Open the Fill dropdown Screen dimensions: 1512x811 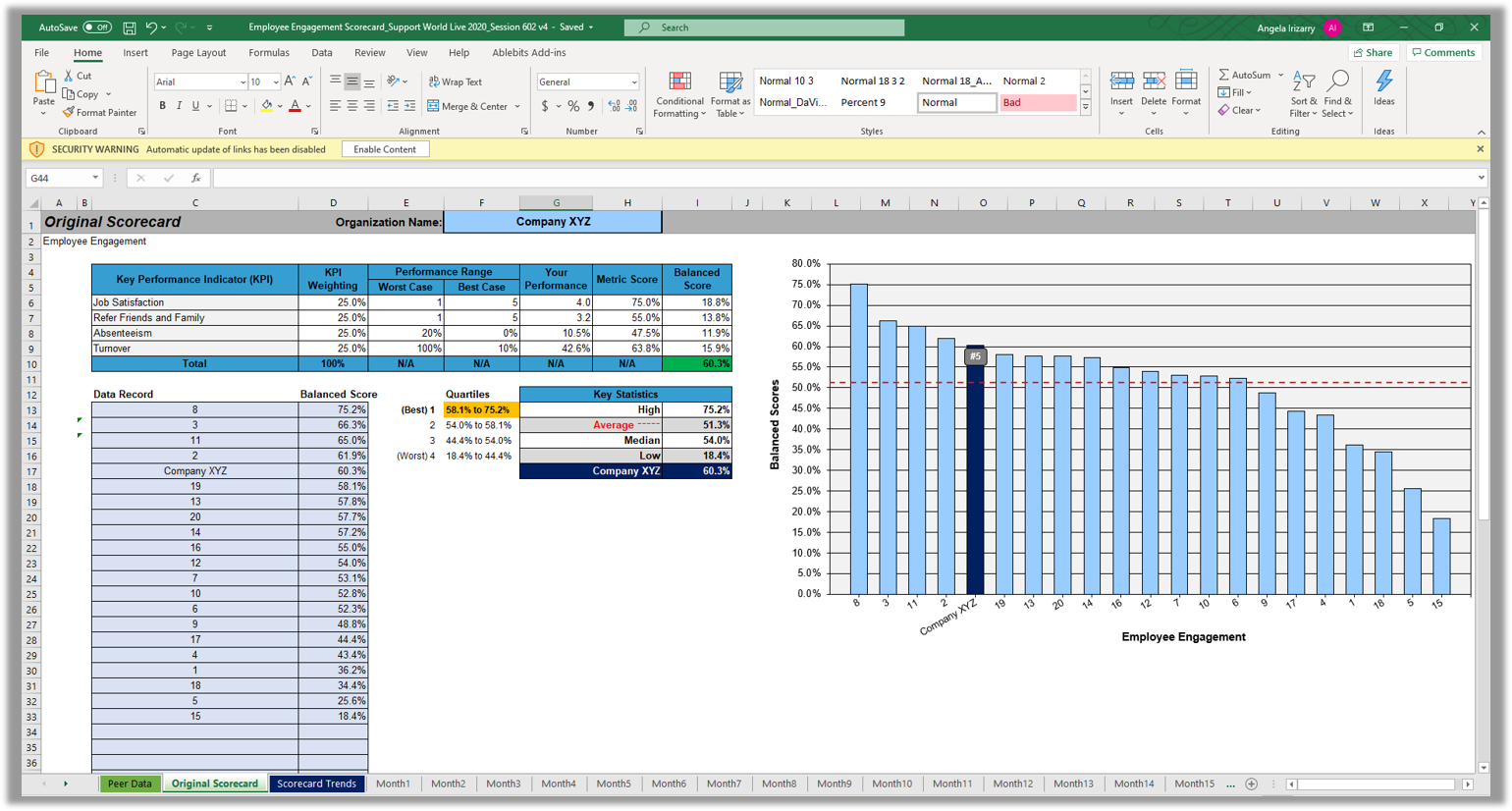pos(1236,92)
